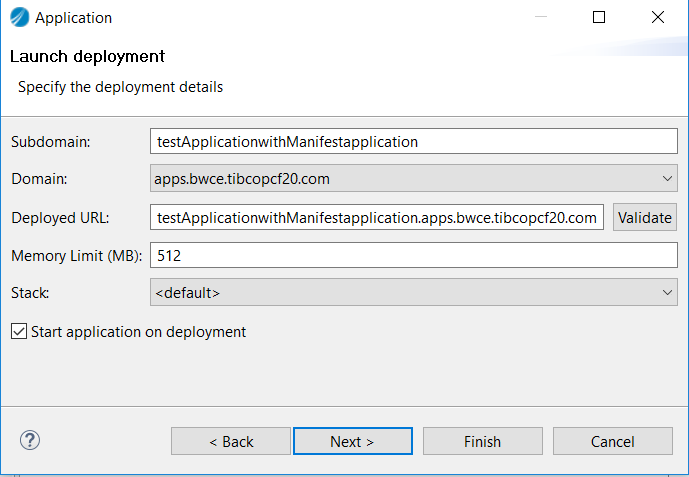This screenshot has height=477, width=689.
Task: Focus the Deployed URL text field
Action: click(377, 217)
